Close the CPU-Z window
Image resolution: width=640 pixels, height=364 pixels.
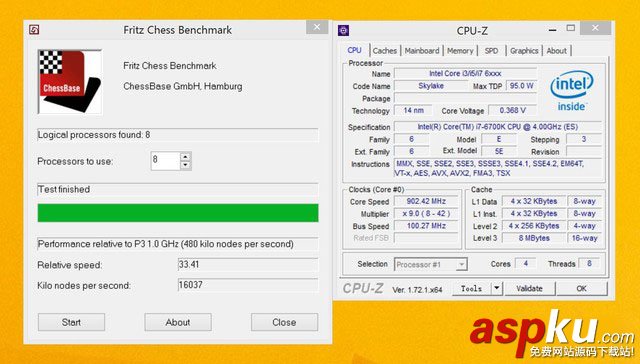pos(596,28)
